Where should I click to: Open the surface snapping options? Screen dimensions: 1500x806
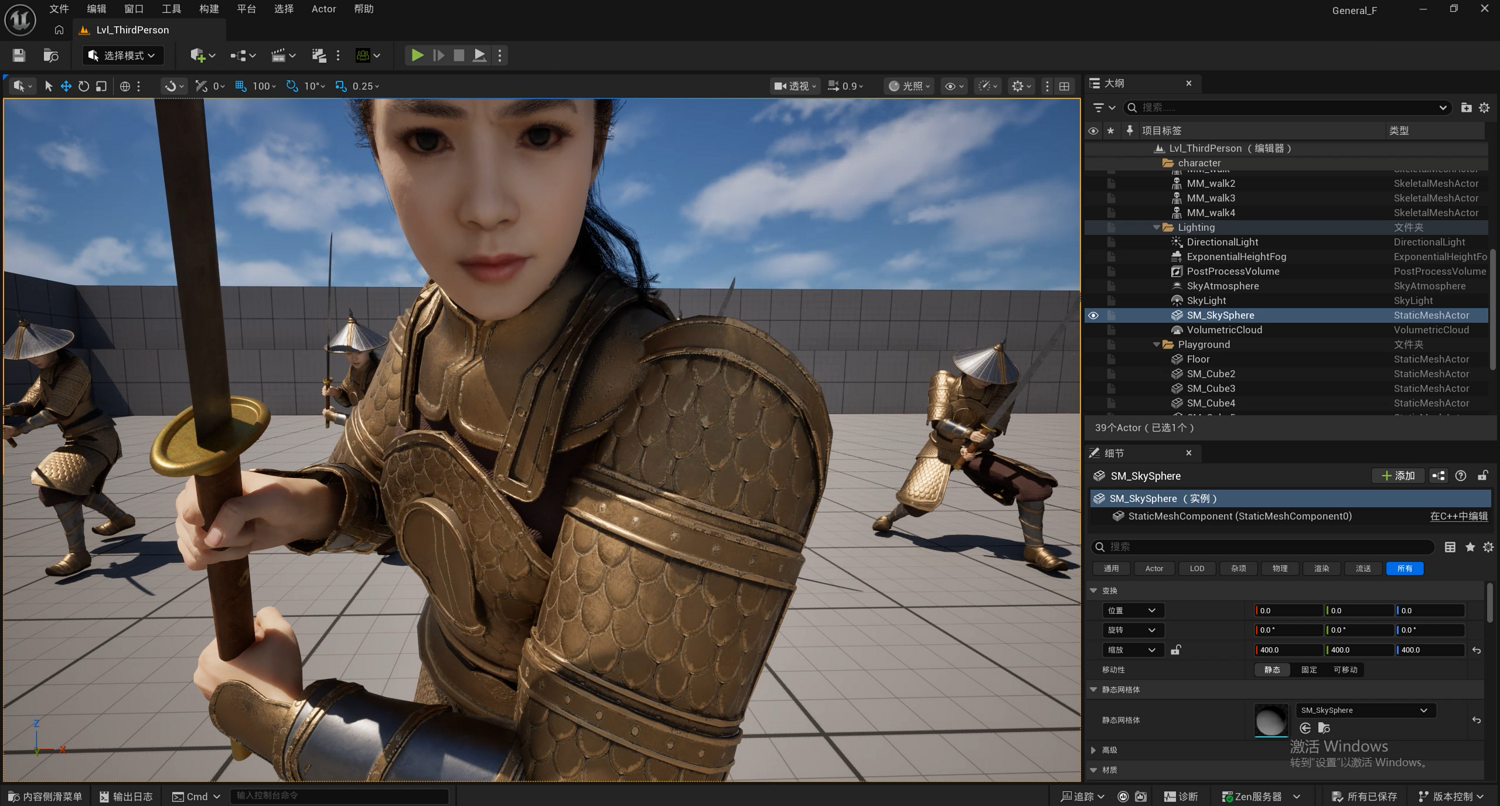point(172,86)
